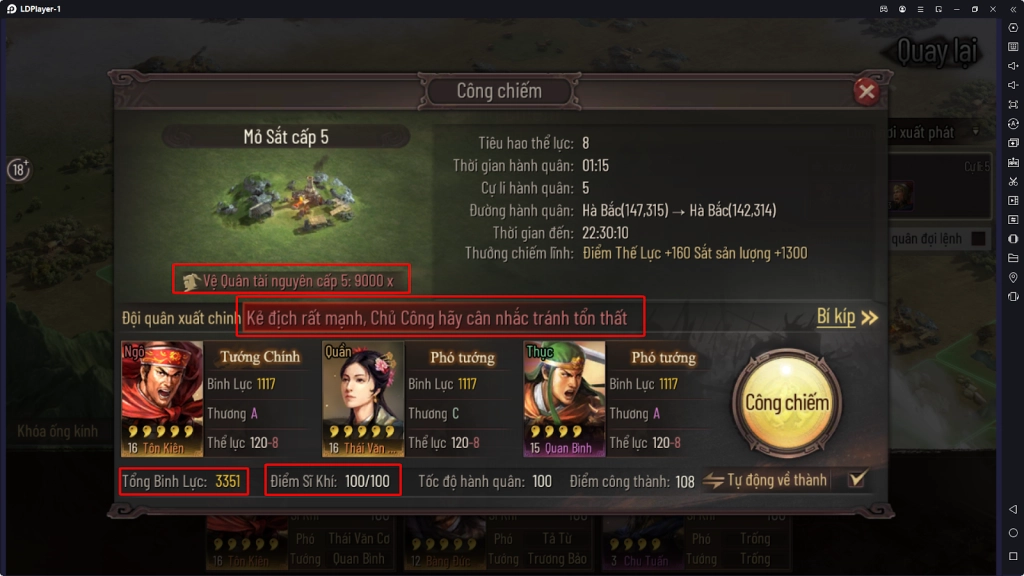Toggle the quân đợi lệnh checkbox
Screen dimensions: 1024x576
978,238
